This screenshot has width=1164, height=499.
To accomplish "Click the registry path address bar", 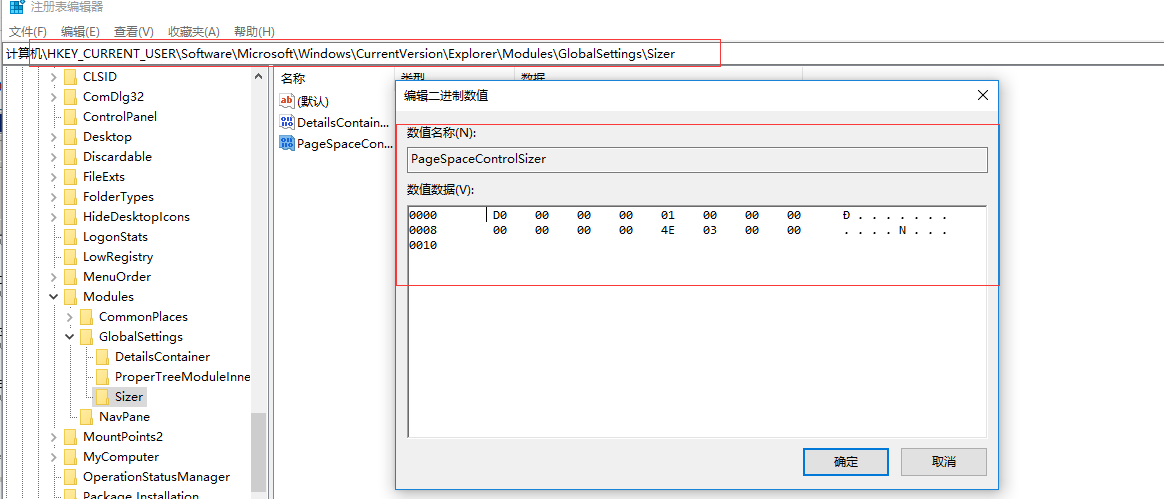I will coord(582,53).
